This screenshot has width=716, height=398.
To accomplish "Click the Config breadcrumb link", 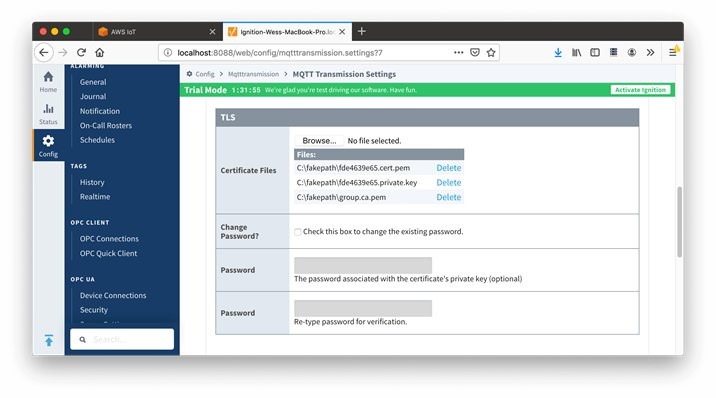I will [x=205, y=74].
